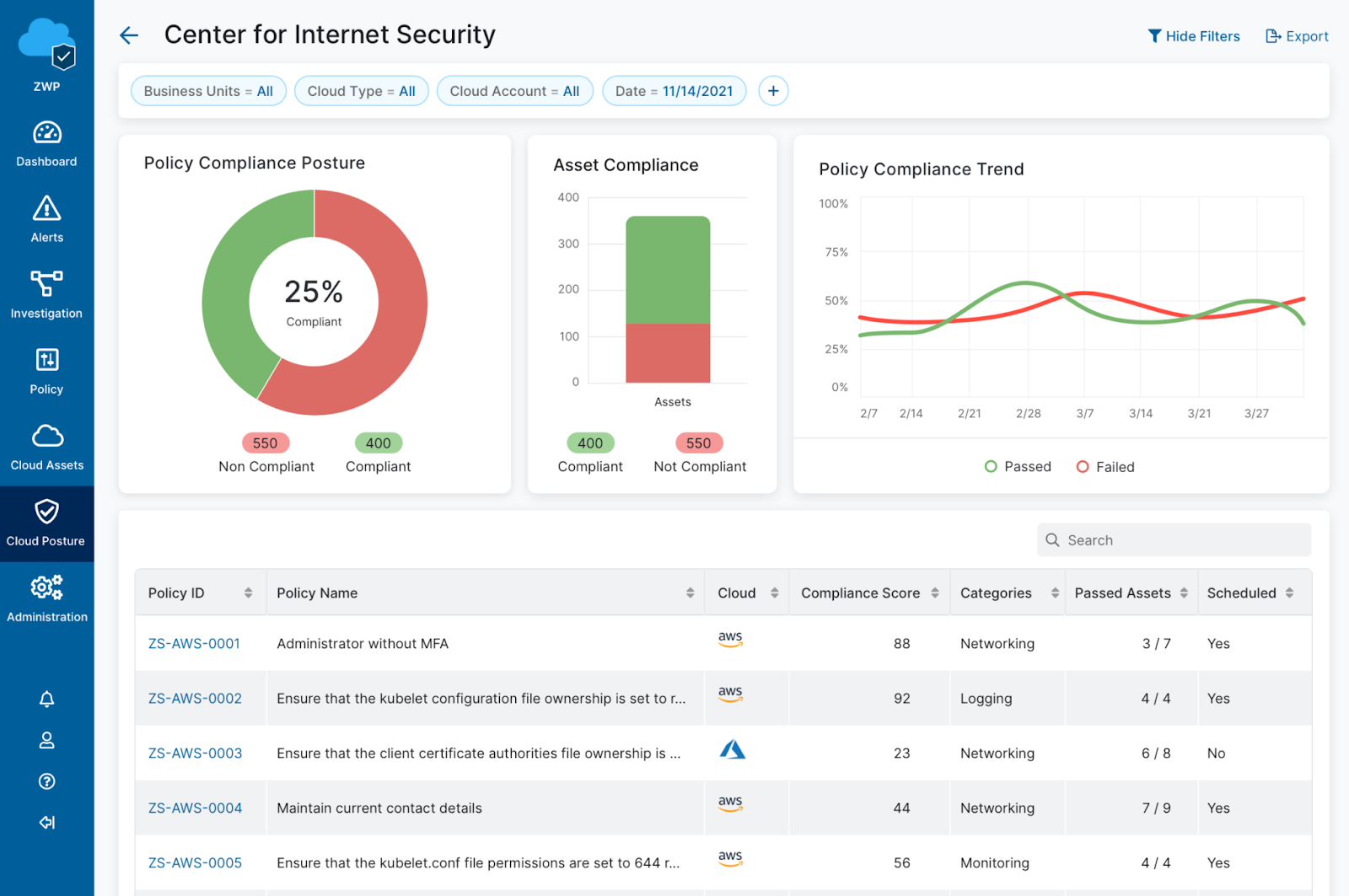
Task: Toggle the Passed series in trend legend
Action: tap(1018, 467)
